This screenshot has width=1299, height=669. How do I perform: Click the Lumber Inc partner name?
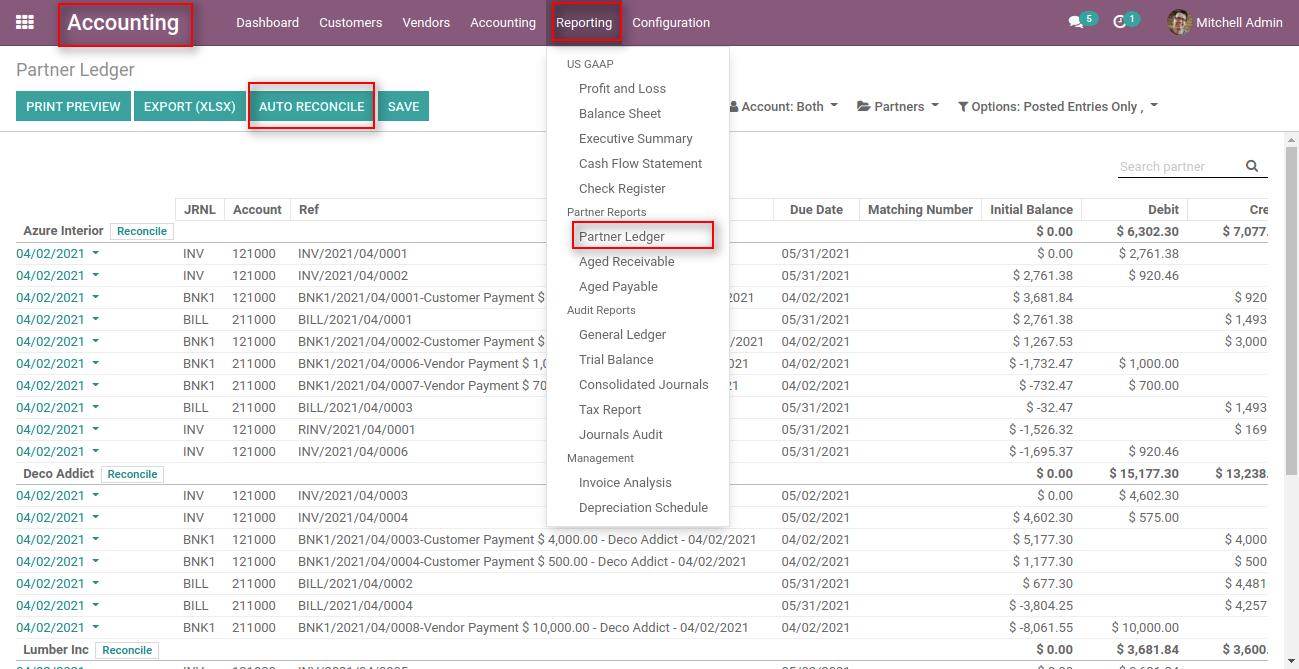click(x=56, y=650)
